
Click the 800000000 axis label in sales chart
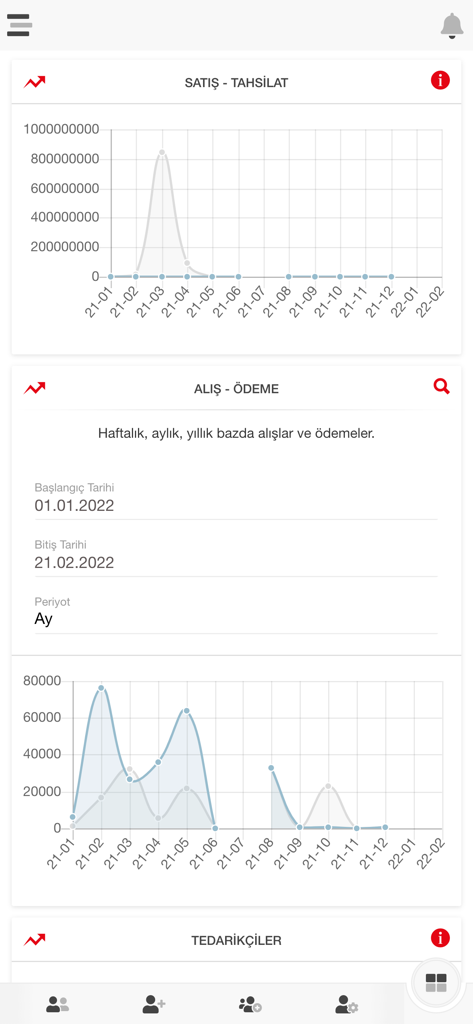65,159
